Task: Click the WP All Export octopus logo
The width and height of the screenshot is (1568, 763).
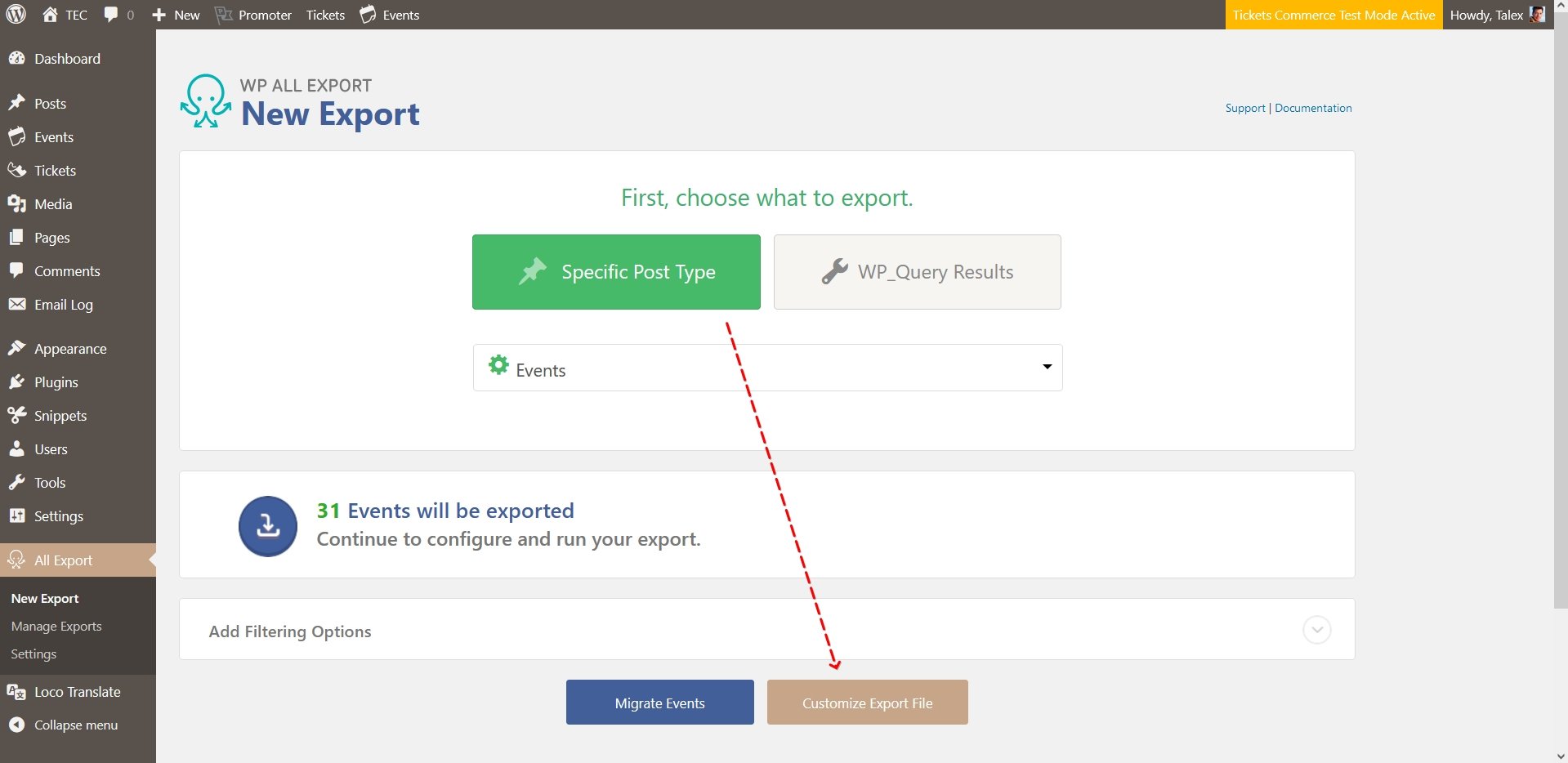Action: (205, 101)
